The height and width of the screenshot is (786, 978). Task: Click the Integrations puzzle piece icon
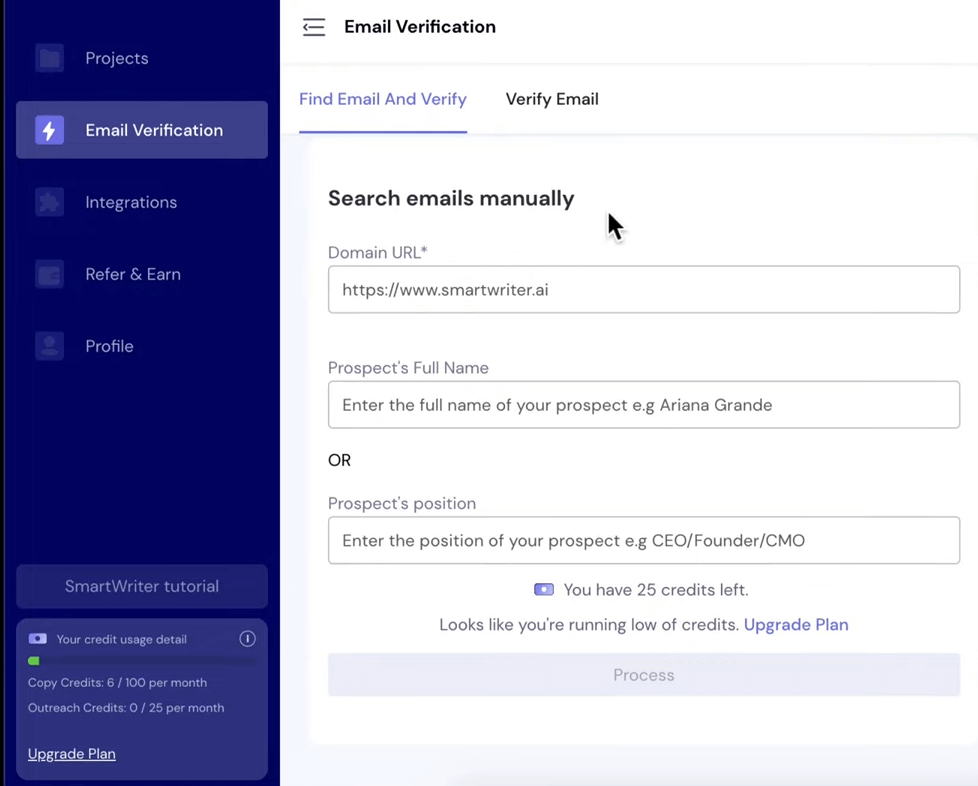tap(49, 202)
